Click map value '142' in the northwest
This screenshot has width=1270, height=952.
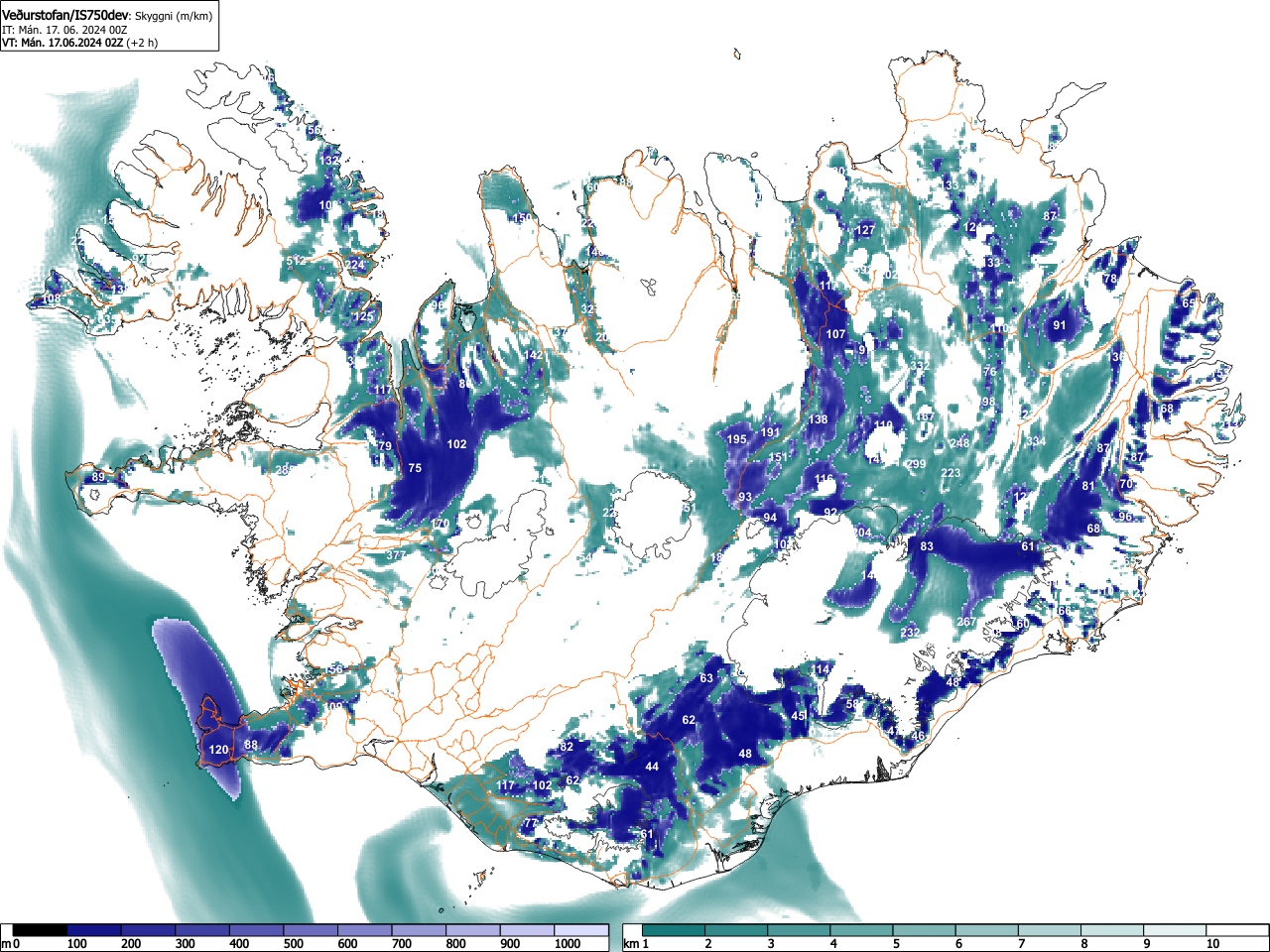534,355
